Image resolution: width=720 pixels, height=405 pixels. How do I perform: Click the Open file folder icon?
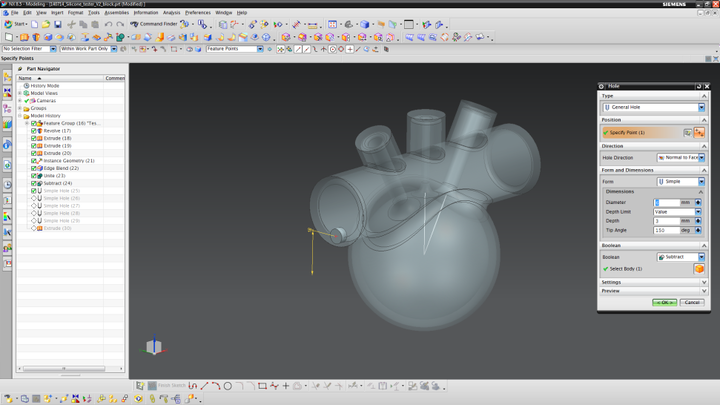46,24
